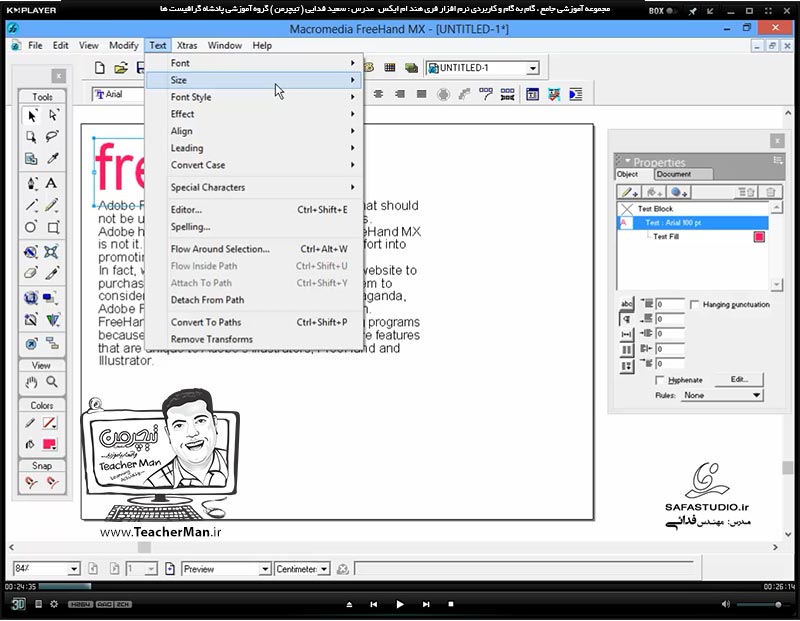Select the Hand tool in View section

pos(31,382)
